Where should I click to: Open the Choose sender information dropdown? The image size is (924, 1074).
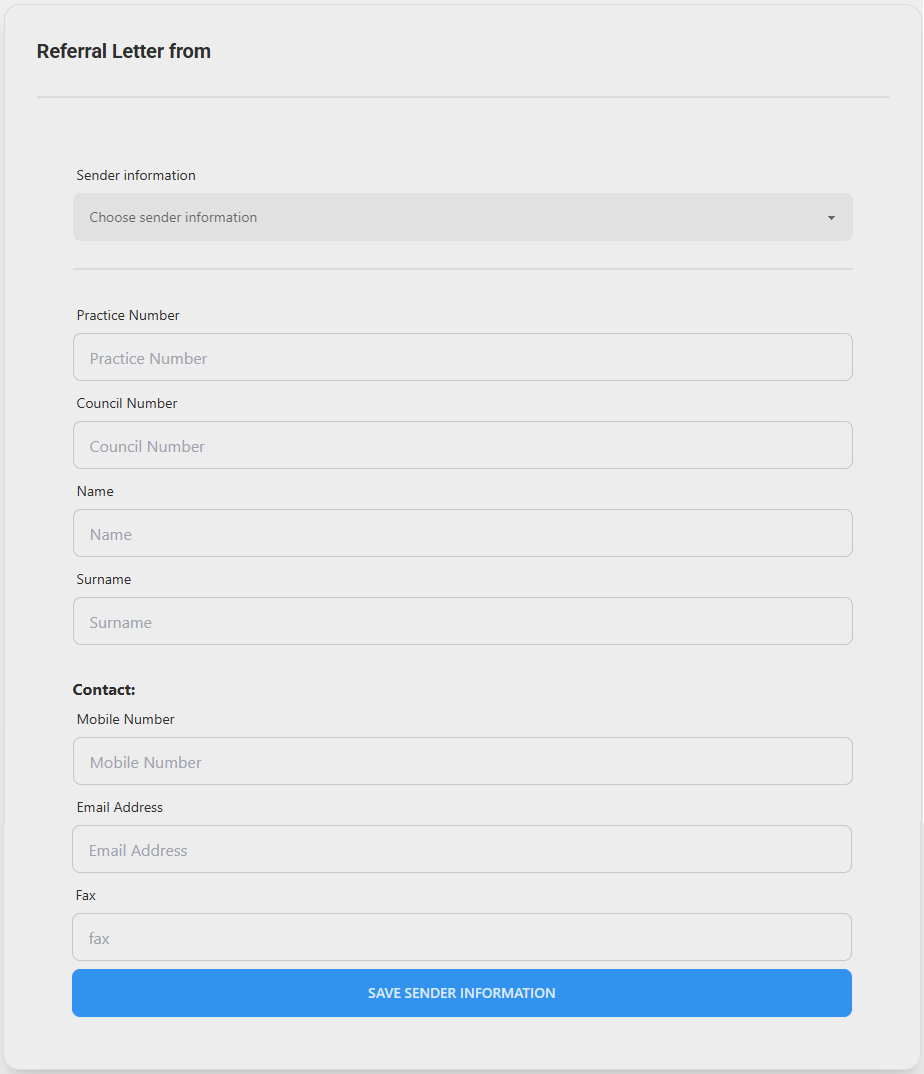tap(450, 217)
